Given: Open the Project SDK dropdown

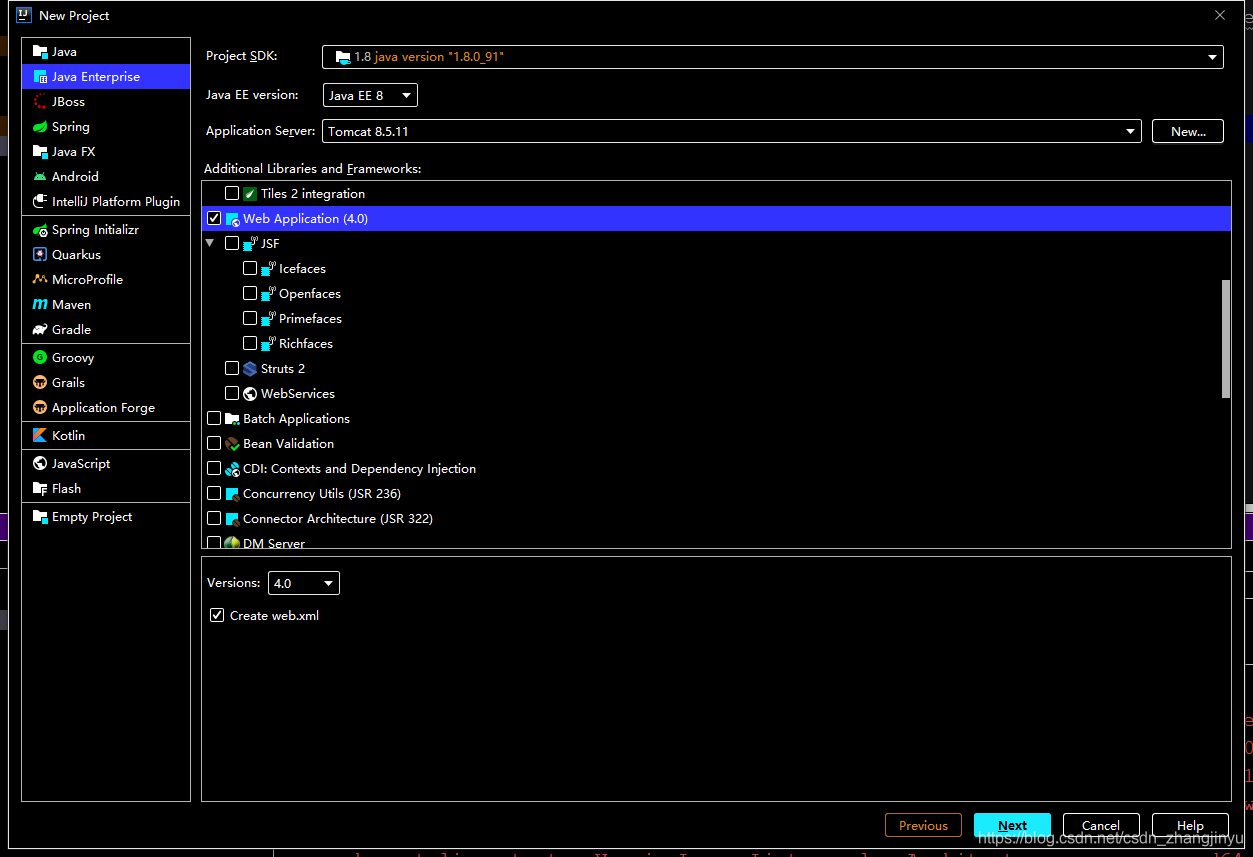Looking at the screenshot, I should click(772, 57).
